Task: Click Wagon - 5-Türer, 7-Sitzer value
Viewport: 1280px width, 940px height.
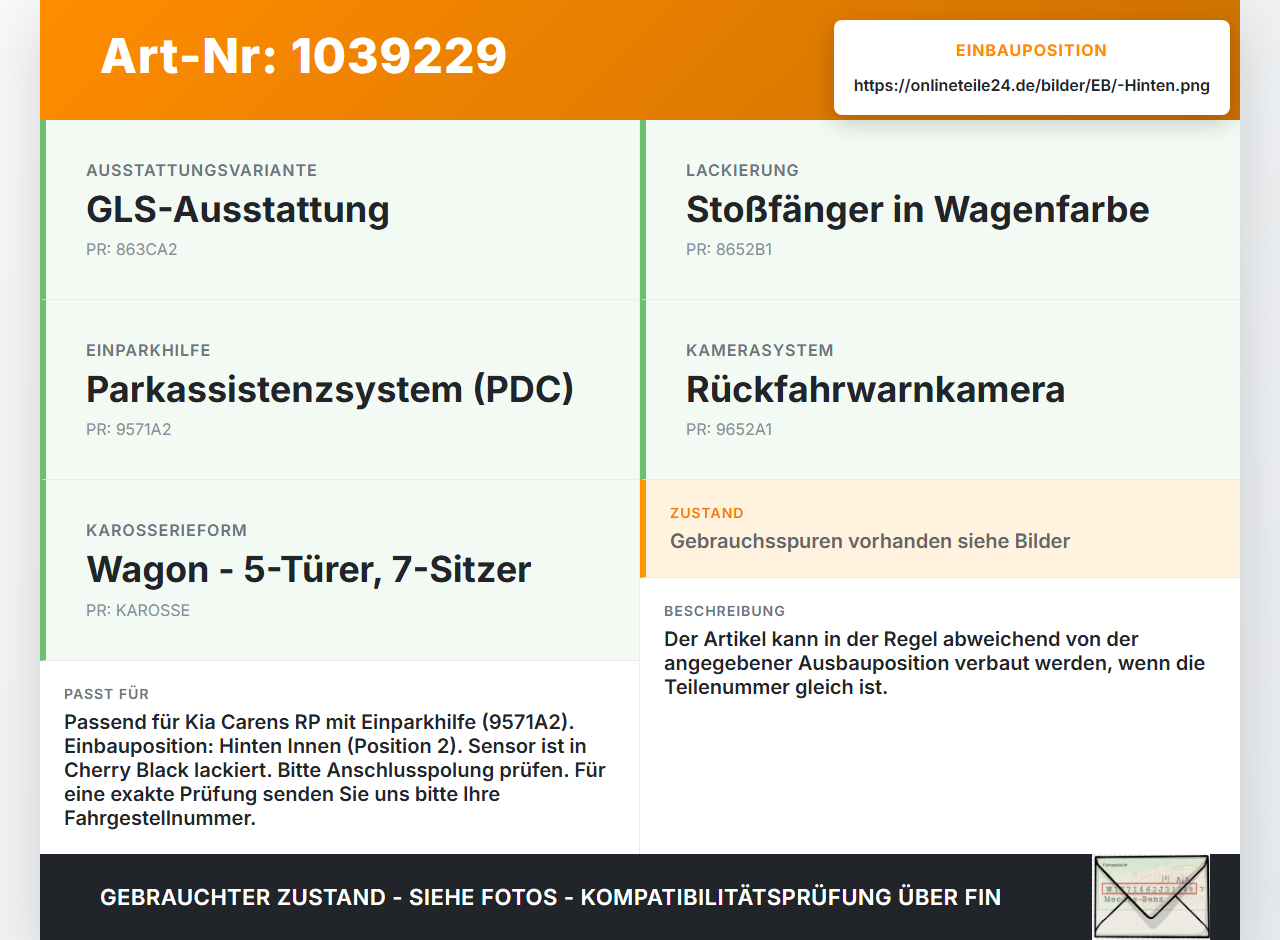Action: click(x=309, y=570)
